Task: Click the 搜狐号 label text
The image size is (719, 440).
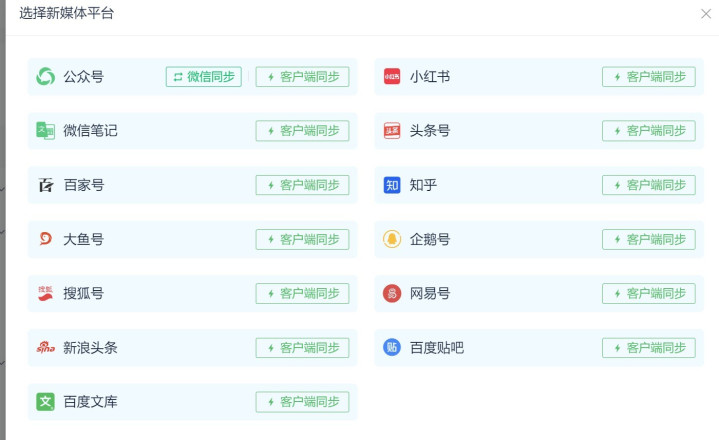Action: point(83,293)
